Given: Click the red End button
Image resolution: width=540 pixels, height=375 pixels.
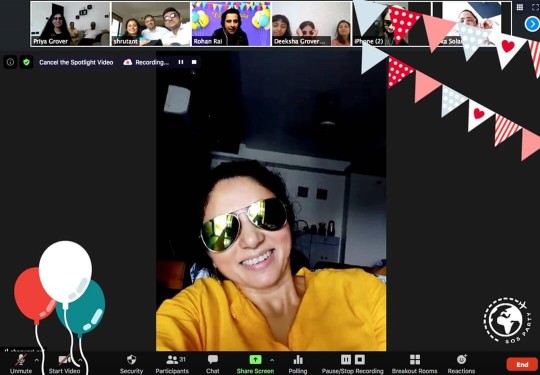Looking at the screenshot, I should click(x=522, y=365).
